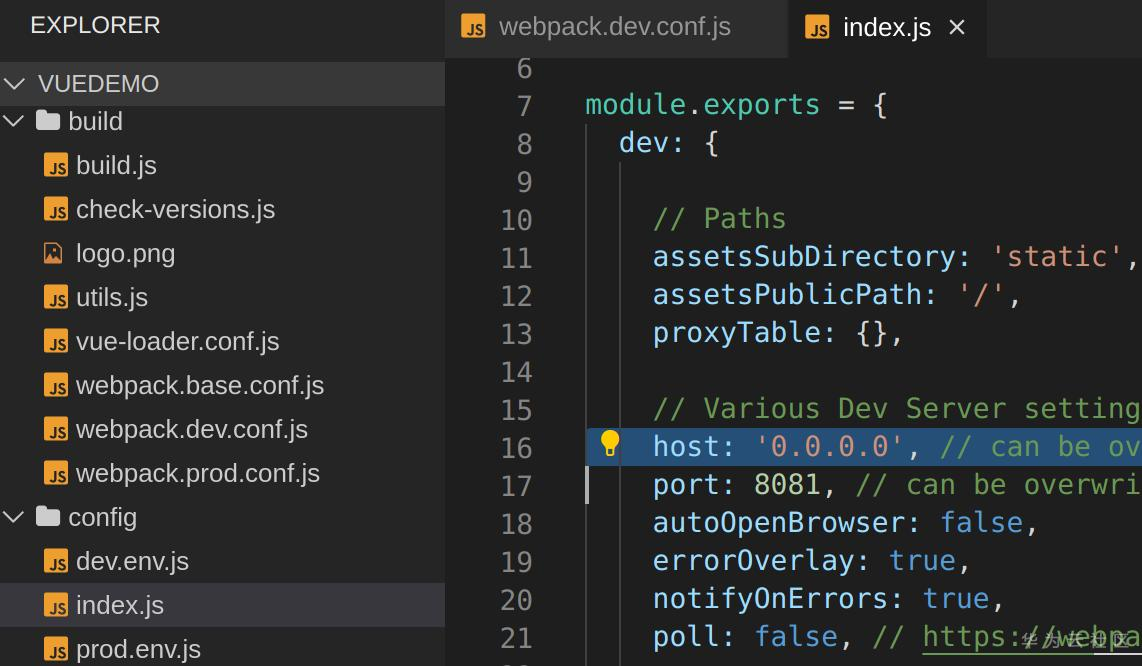Click line number 17 in gutter

(516, 485)
